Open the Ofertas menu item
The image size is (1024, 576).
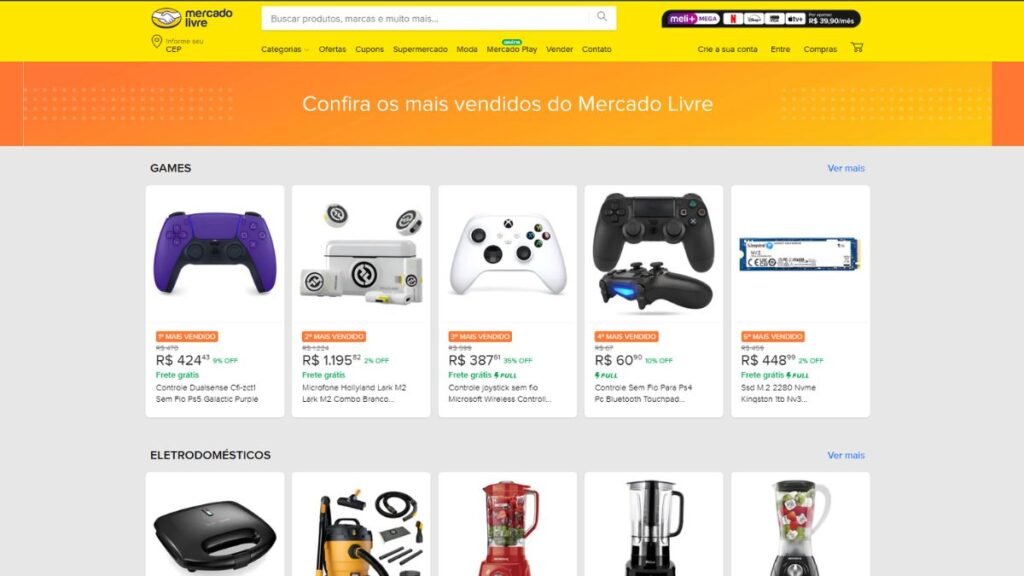pyautogui.click(x=332, y=50)
